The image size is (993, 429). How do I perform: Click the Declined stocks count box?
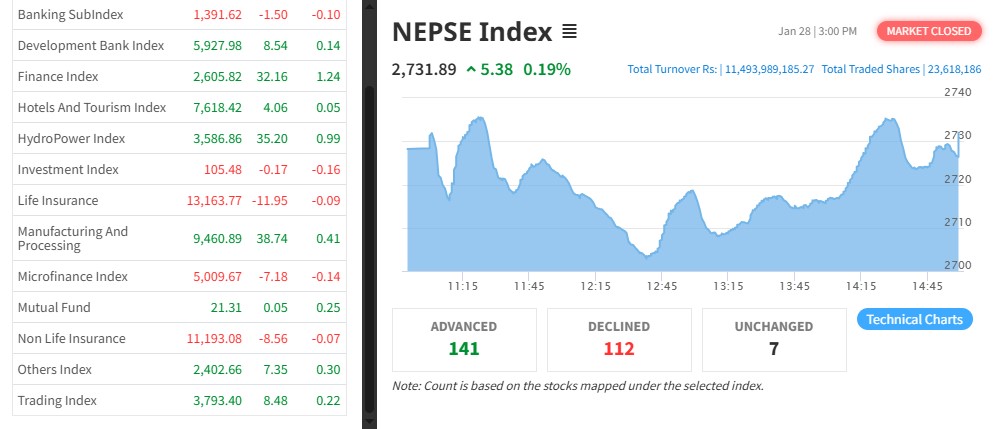click(619, 339)
